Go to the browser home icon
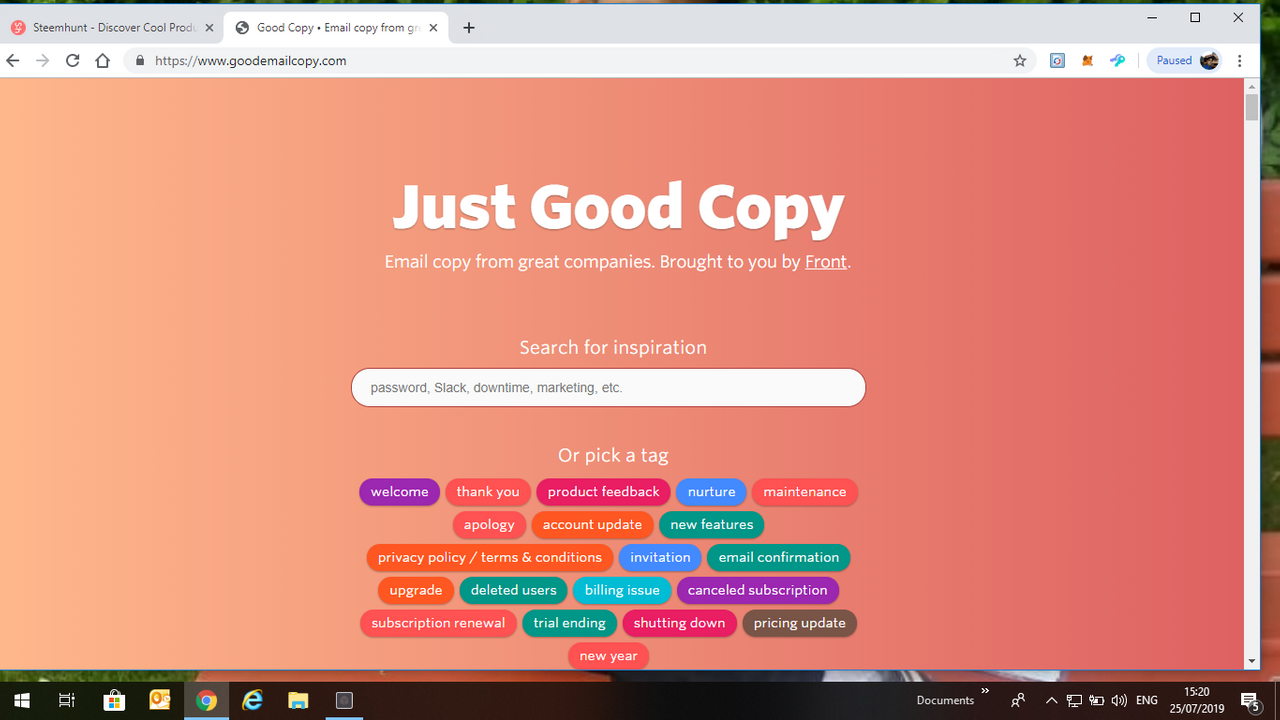 pyautogui.click(x=102, y=61)
